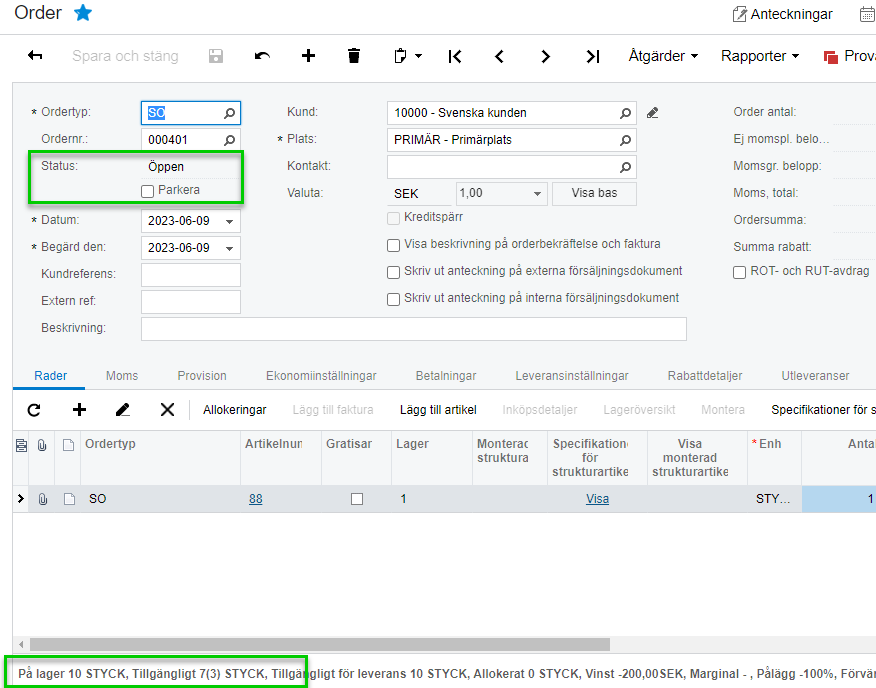
Task: Toggle the ROT- och RUT-avdrag checkbox
Action: [739, 272]
